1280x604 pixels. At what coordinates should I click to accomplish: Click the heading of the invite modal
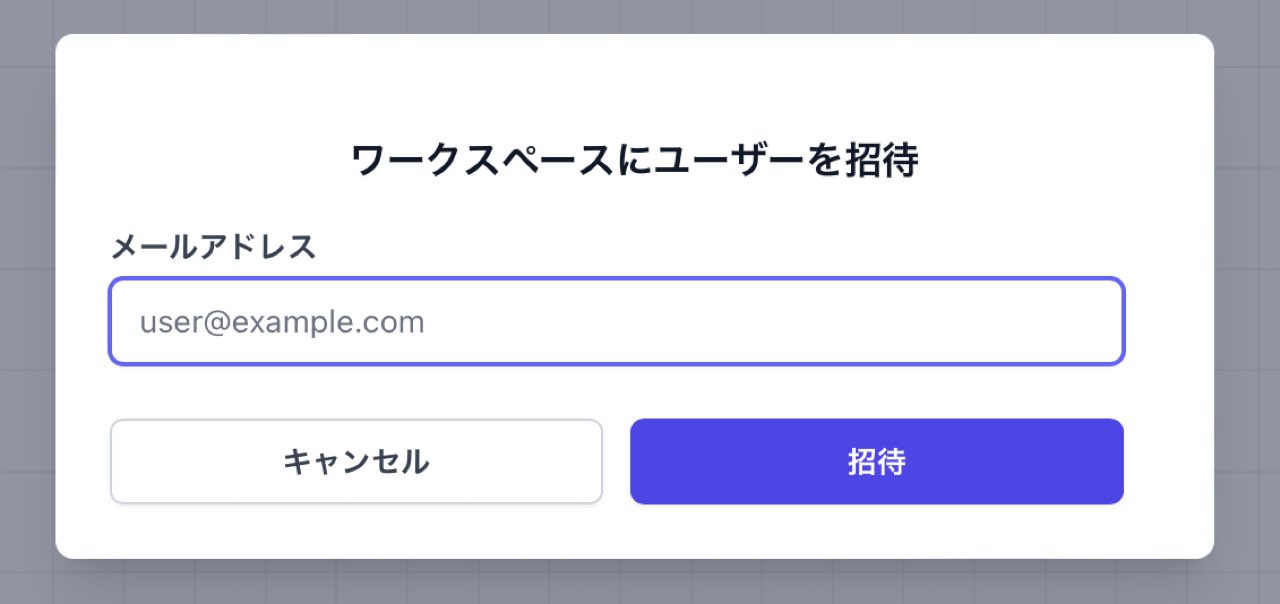(x=634, y=160)
